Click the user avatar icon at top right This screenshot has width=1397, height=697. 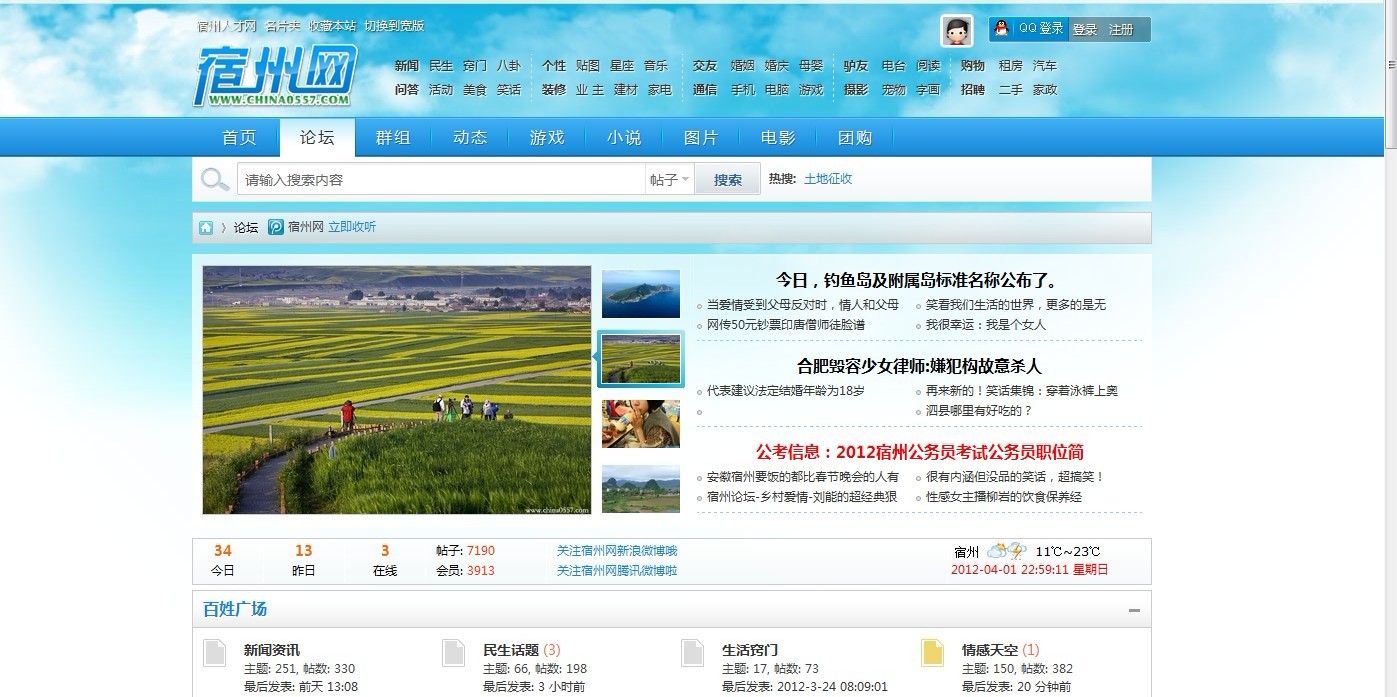tap(956, 31)
